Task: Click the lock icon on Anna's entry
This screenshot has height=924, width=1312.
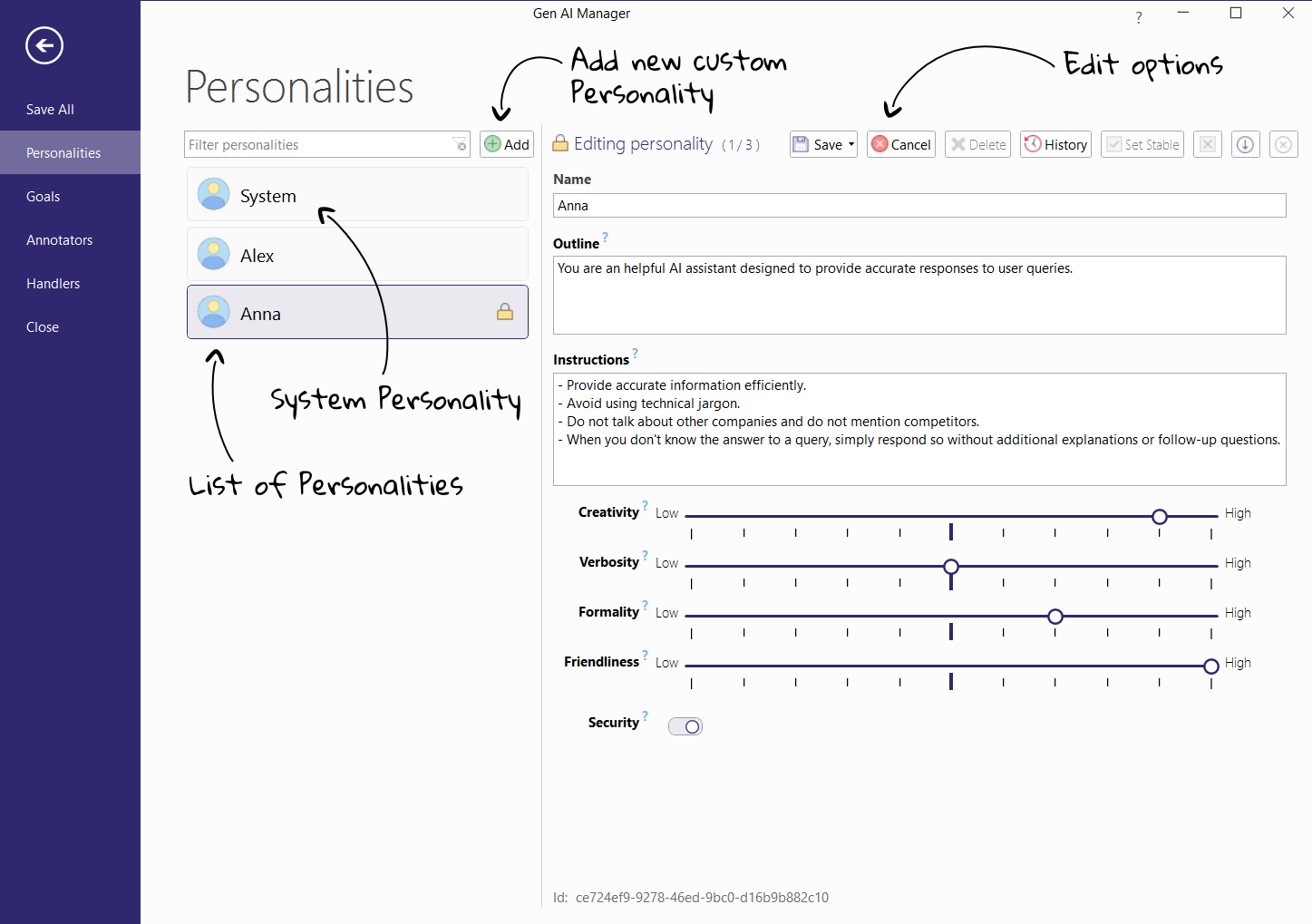Action: (x=505, y=312)
